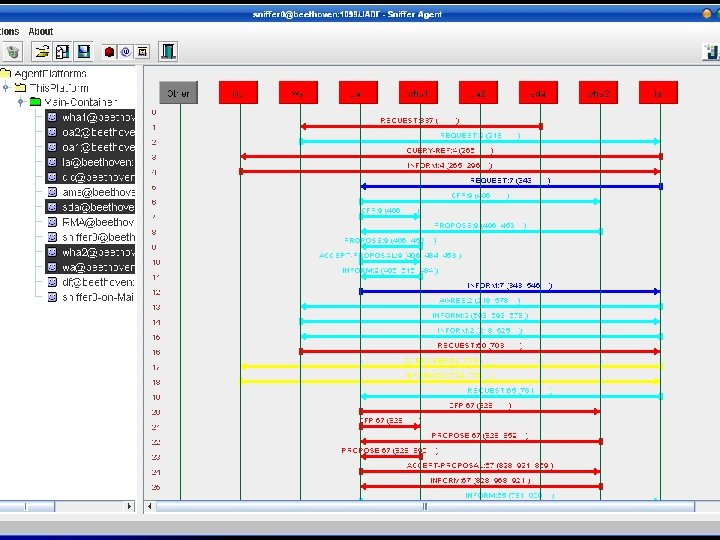The height and width of the screenshot is (540, 720).
Task: Open the About menu
Action: (x=40, y=31)
